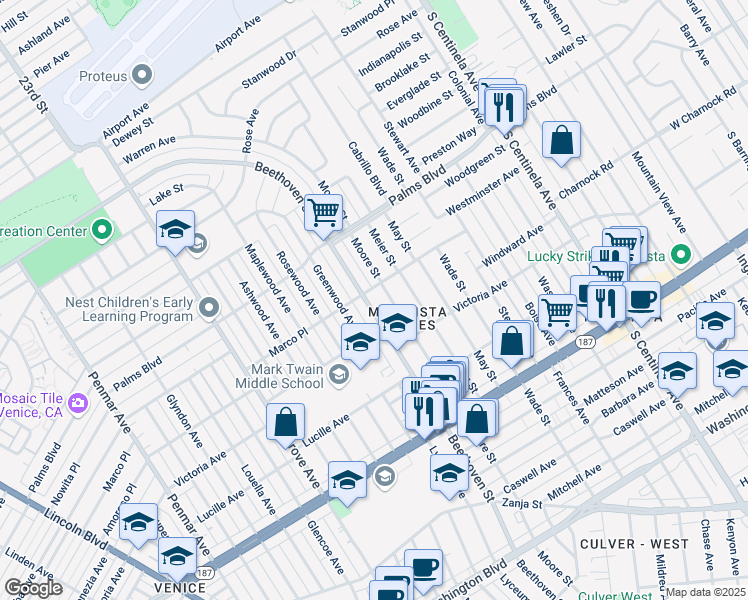748x600 pixels.
Task: Click the Glencoe Ave street label
Action: pyautogui.click(x=325, y=547)
